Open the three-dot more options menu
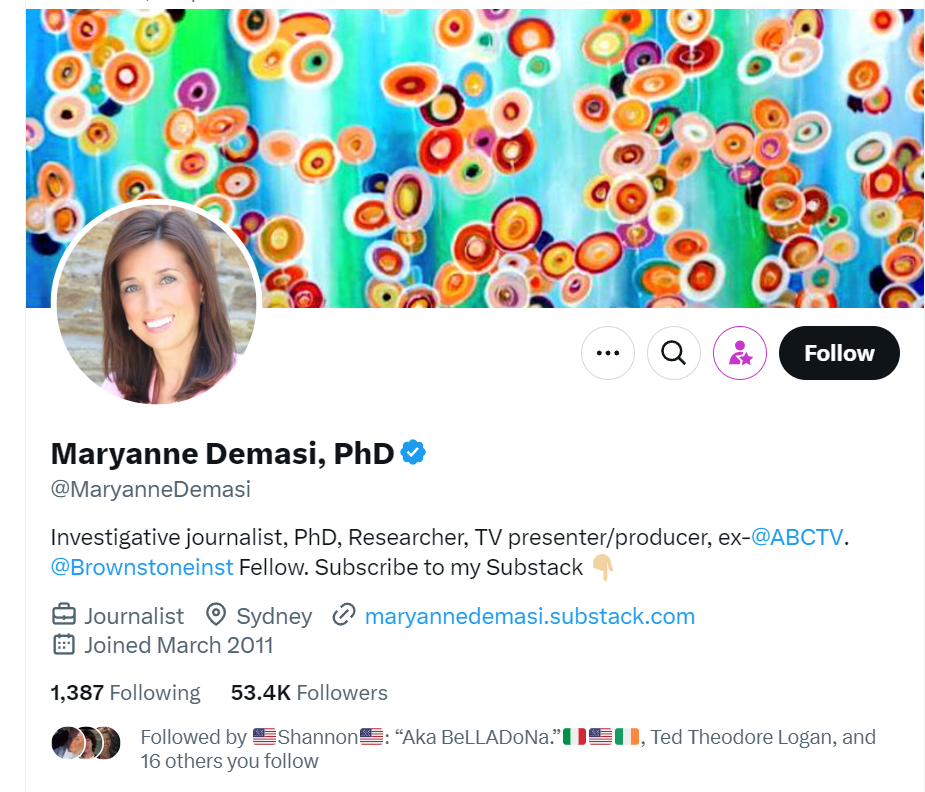The image size is (925, 792). pyautogui.click(x=608, y=353)
